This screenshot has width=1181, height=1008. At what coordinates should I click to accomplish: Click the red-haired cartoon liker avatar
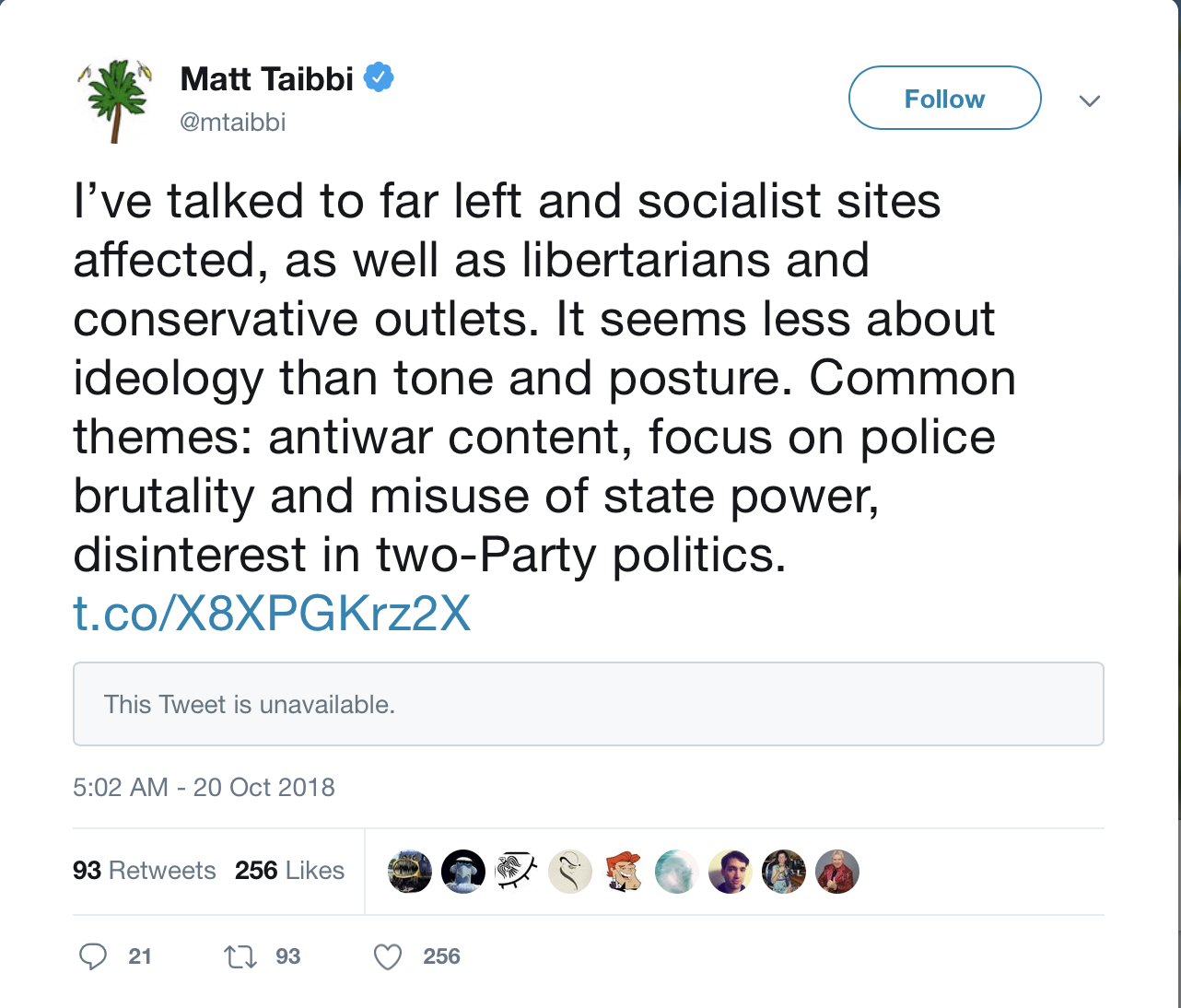point(624,872)
